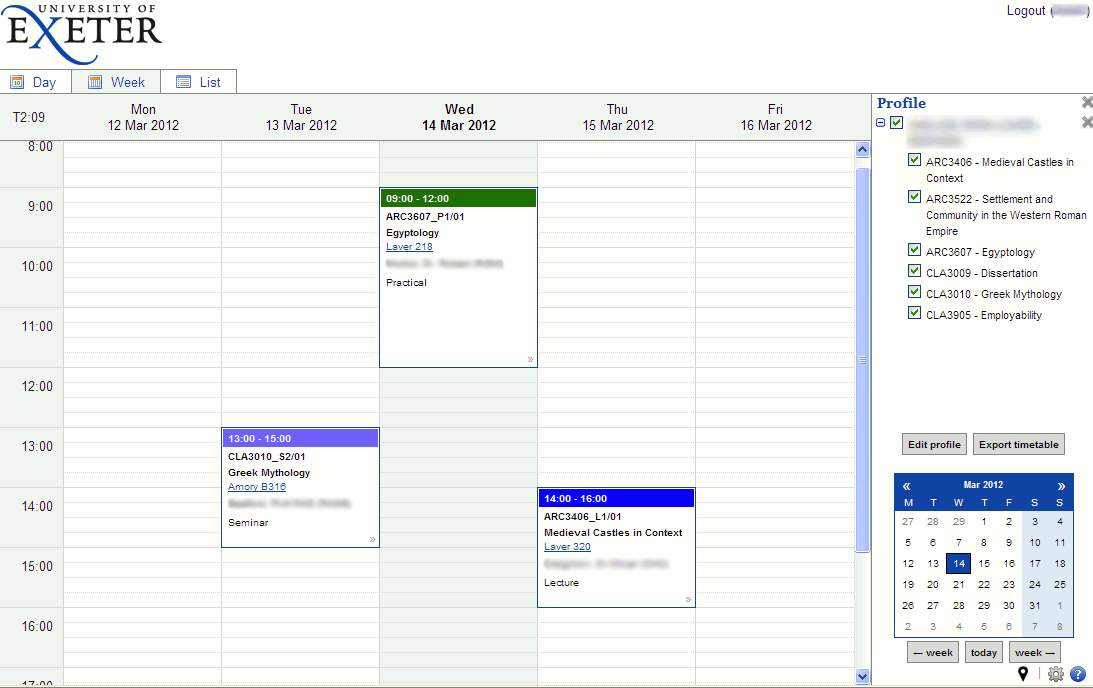The width and height of the screenshot is (1093, 688).
Task: Open help with the blue question mark icon
Action: 1080,674
